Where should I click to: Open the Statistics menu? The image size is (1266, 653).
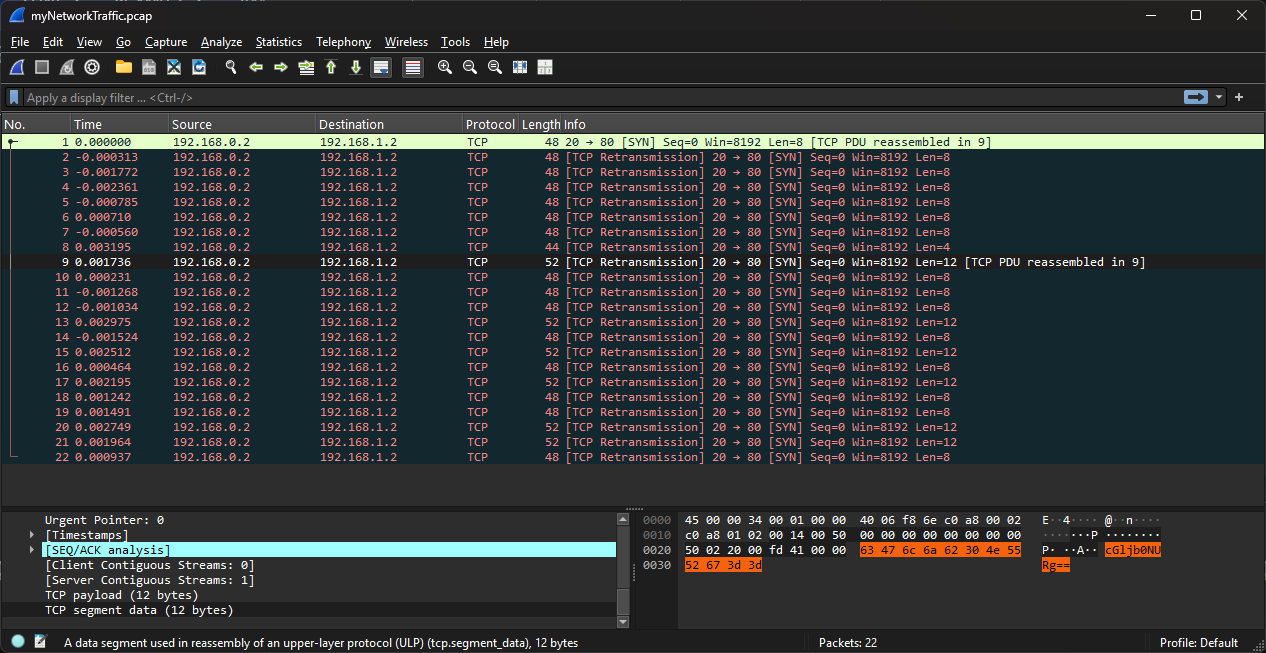coord(278,42)
